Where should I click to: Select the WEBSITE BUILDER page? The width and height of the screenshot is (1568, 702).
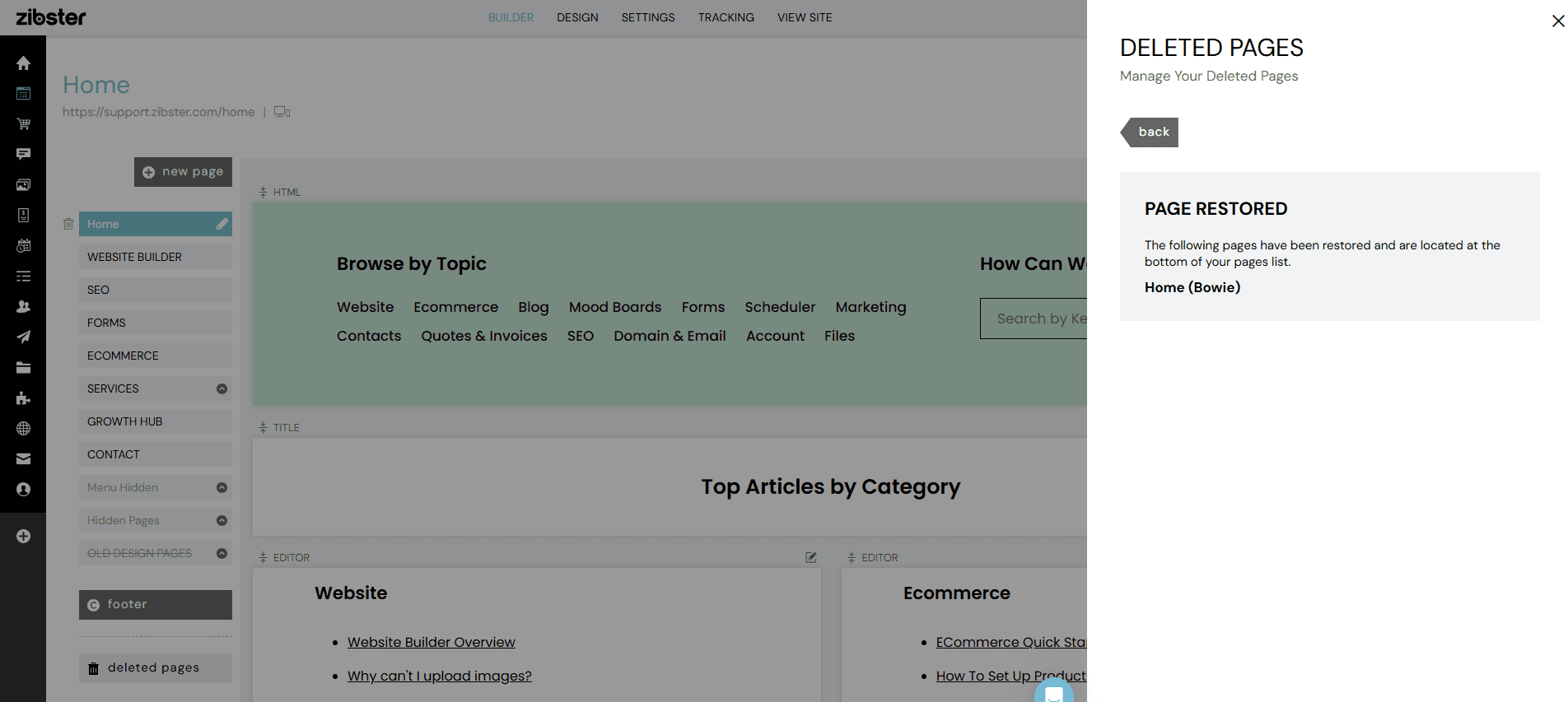[x=156, y=257]
